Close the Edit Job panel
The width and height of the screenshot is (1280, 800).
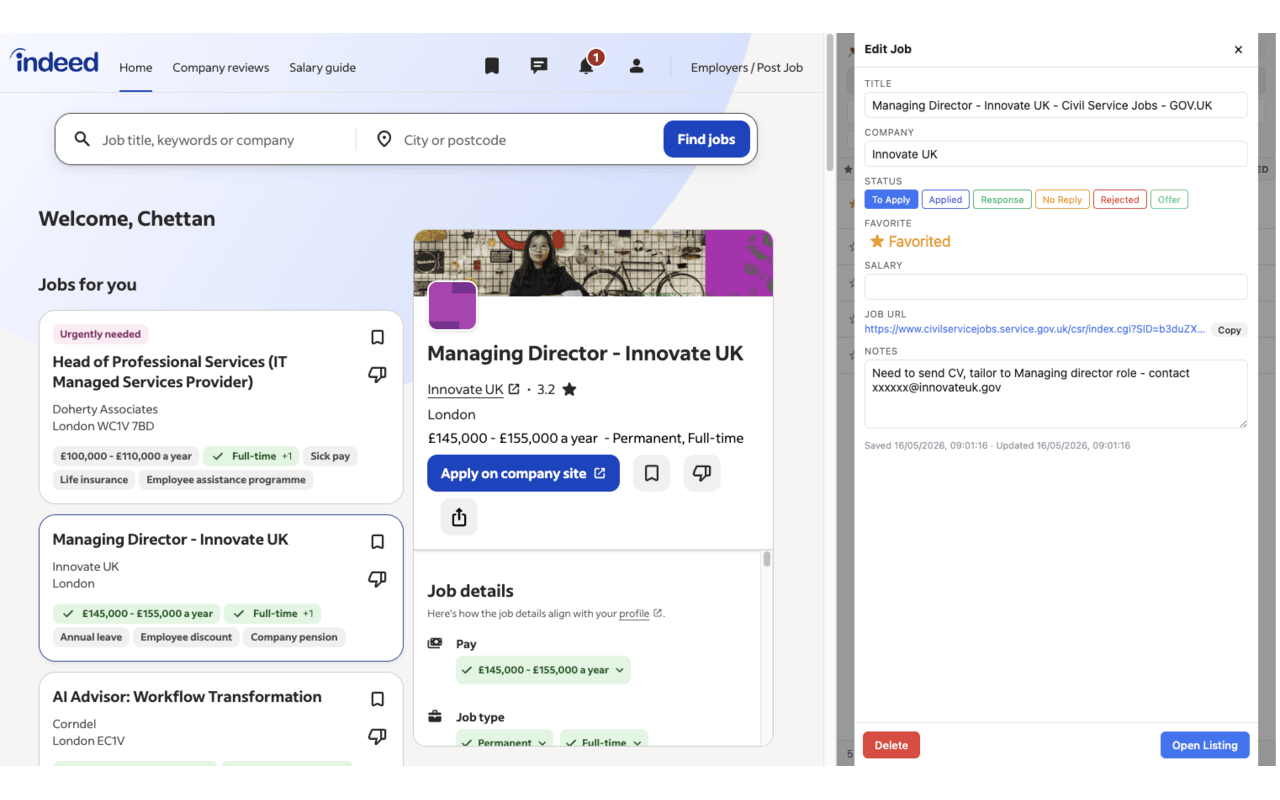[1238, 49]
